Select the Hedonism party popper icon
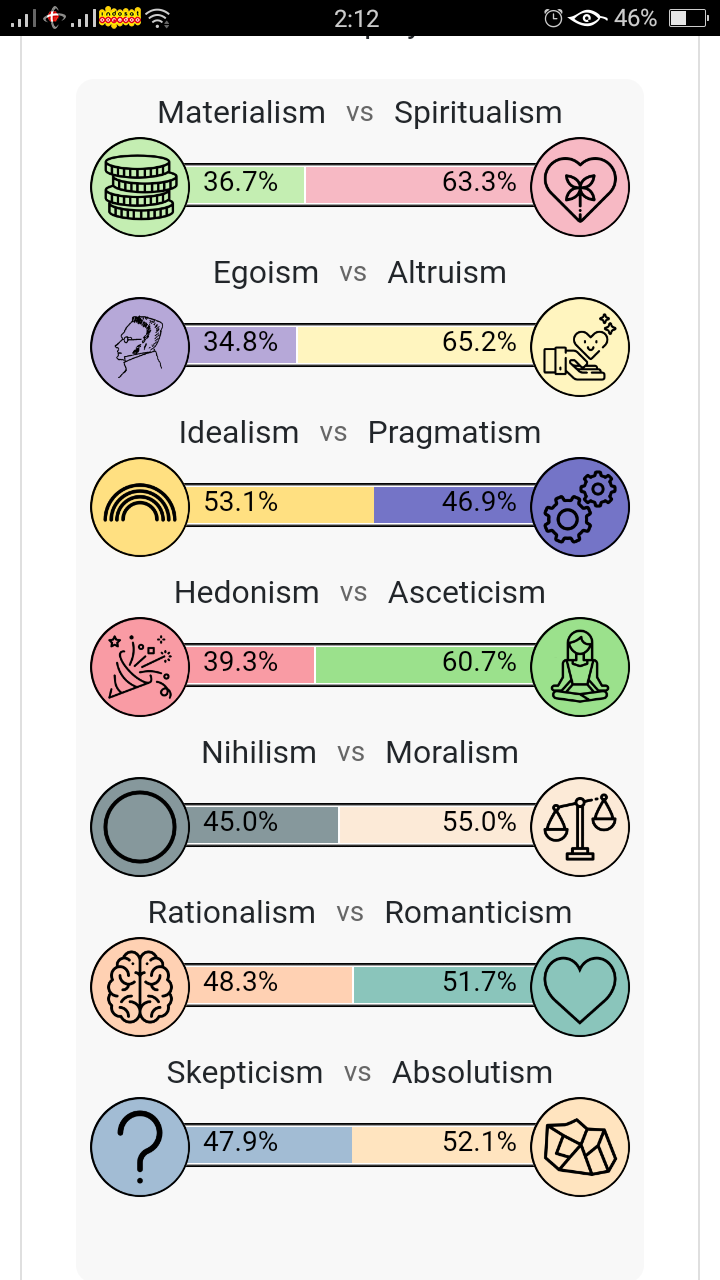The width and height of the screenshot is (720, 1280). coord(140,667)
